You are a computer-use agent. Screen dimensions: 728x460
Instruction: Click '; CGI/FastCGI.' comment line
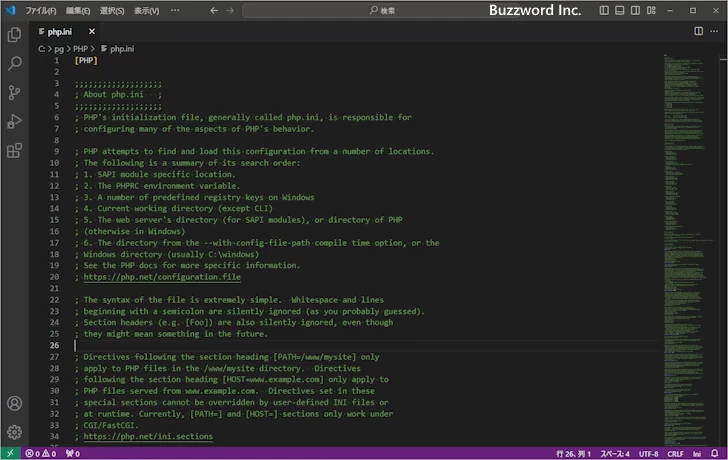(x=106, y=425)
